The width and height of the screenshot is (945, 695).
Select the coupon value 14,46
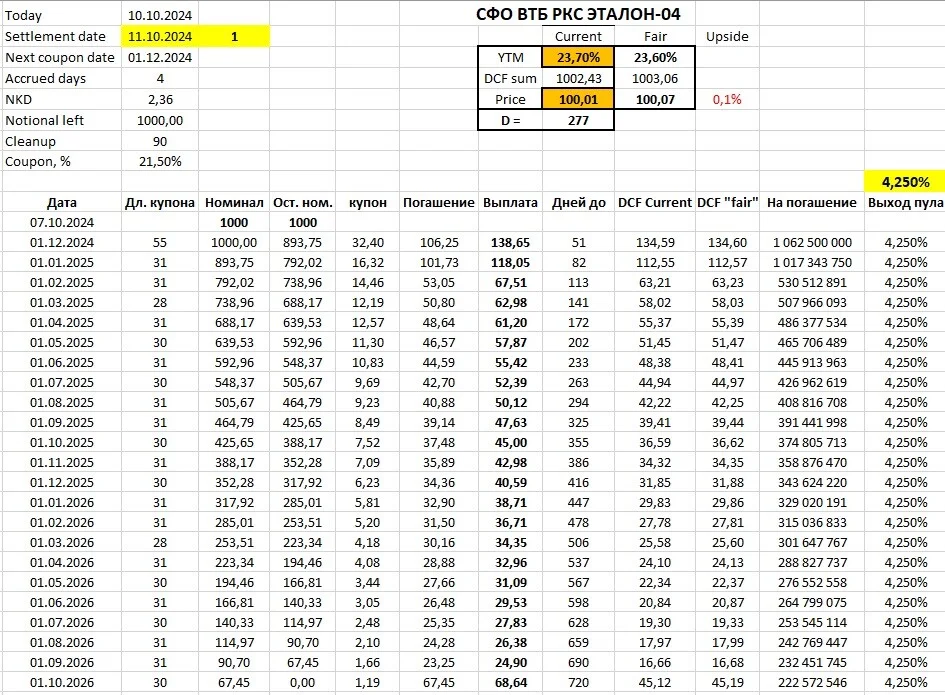(x=368, y=282)
